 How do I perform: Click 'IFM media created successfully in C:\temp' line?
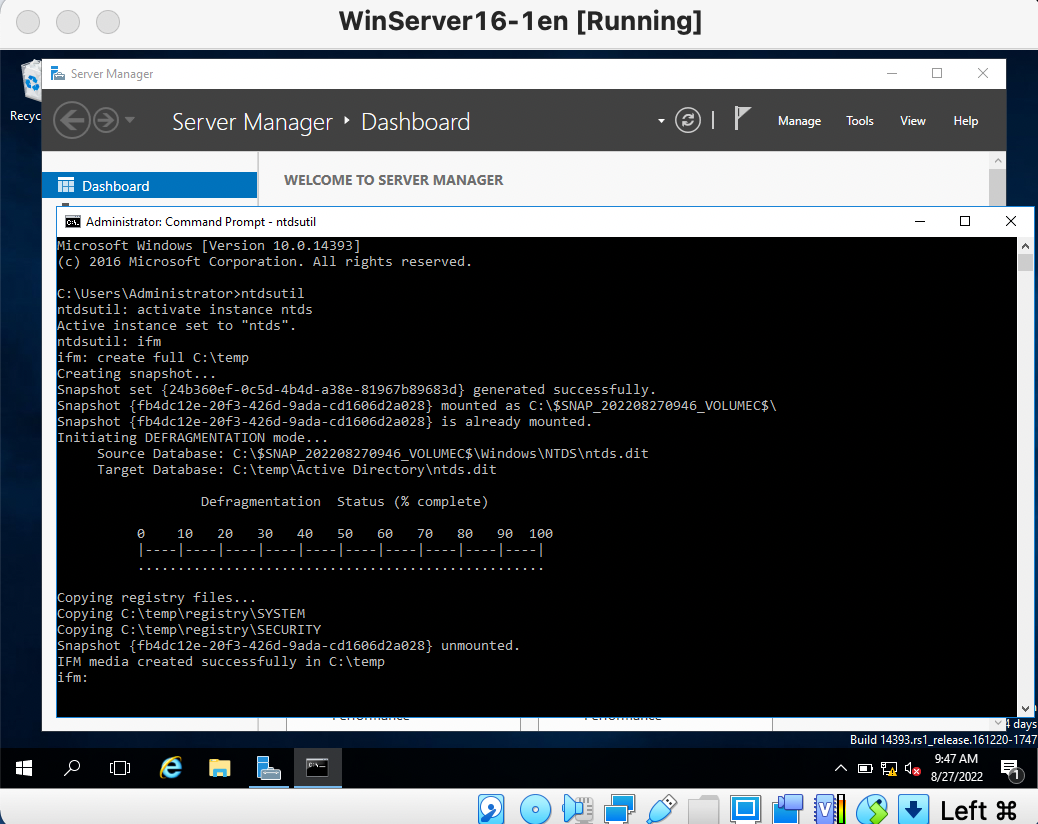tap(220, 662)
